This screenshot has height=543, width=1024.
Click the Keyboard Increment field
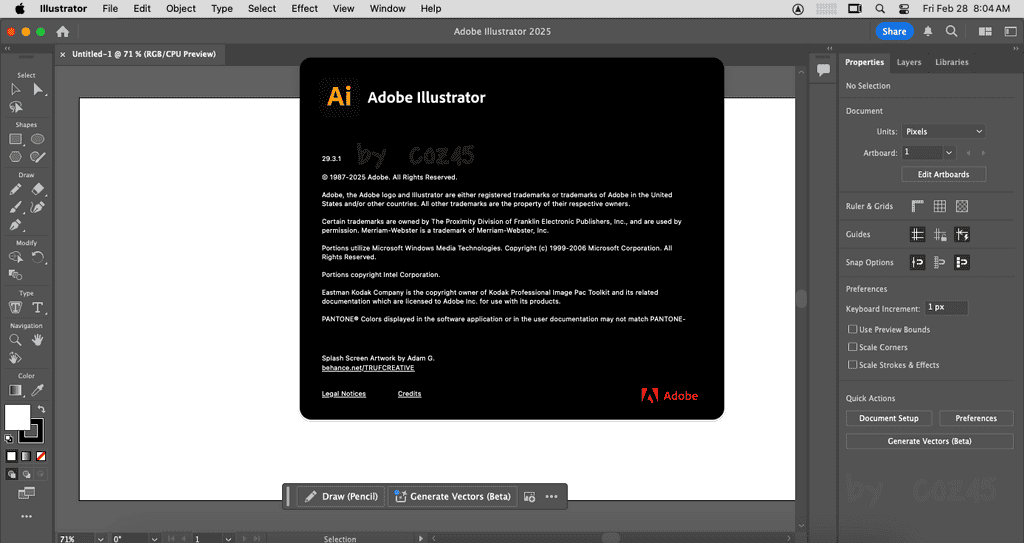click(946, 308)
